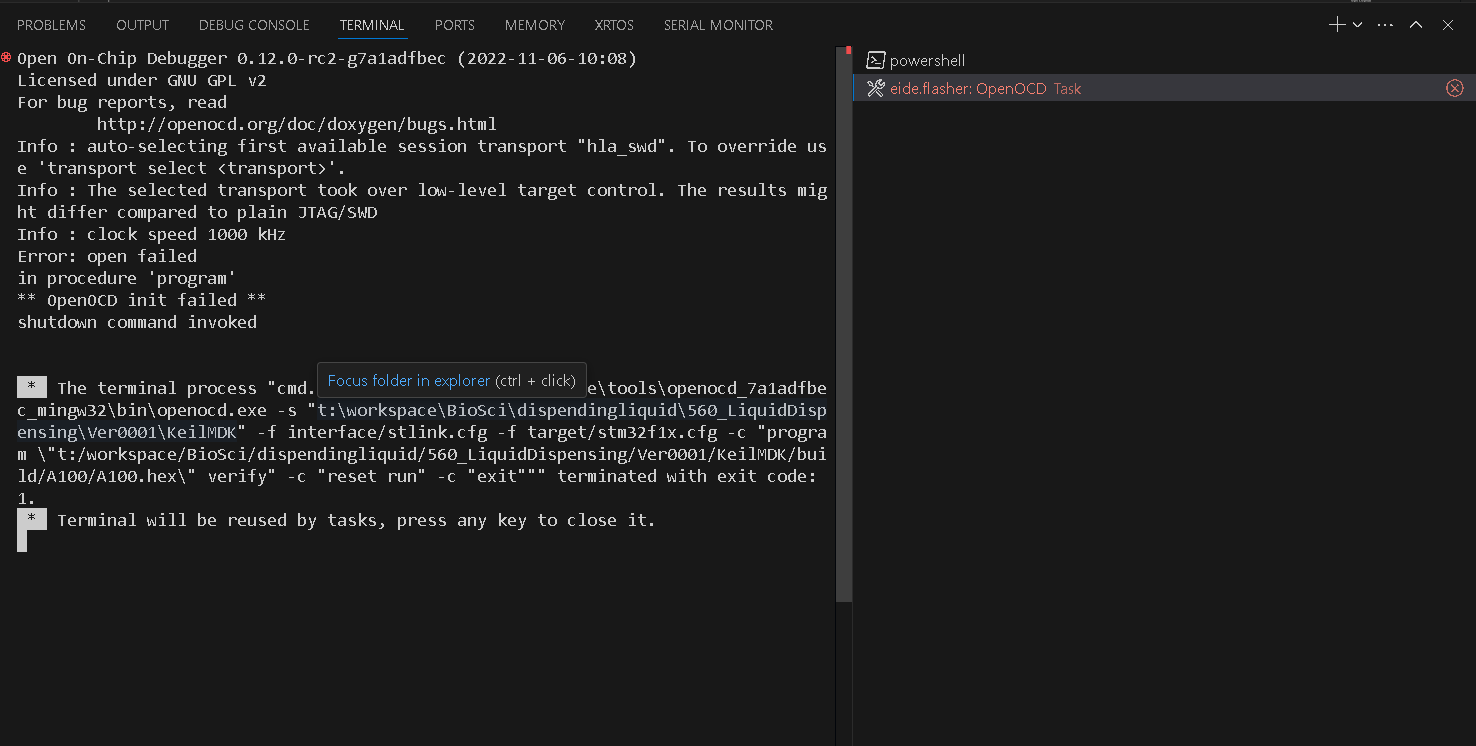Image resolution: width=1476 pixels, height=746 pixels.
Task: Click the 'Focus folder in explorer' tooltip link
Action: click(x=409, y=381)
